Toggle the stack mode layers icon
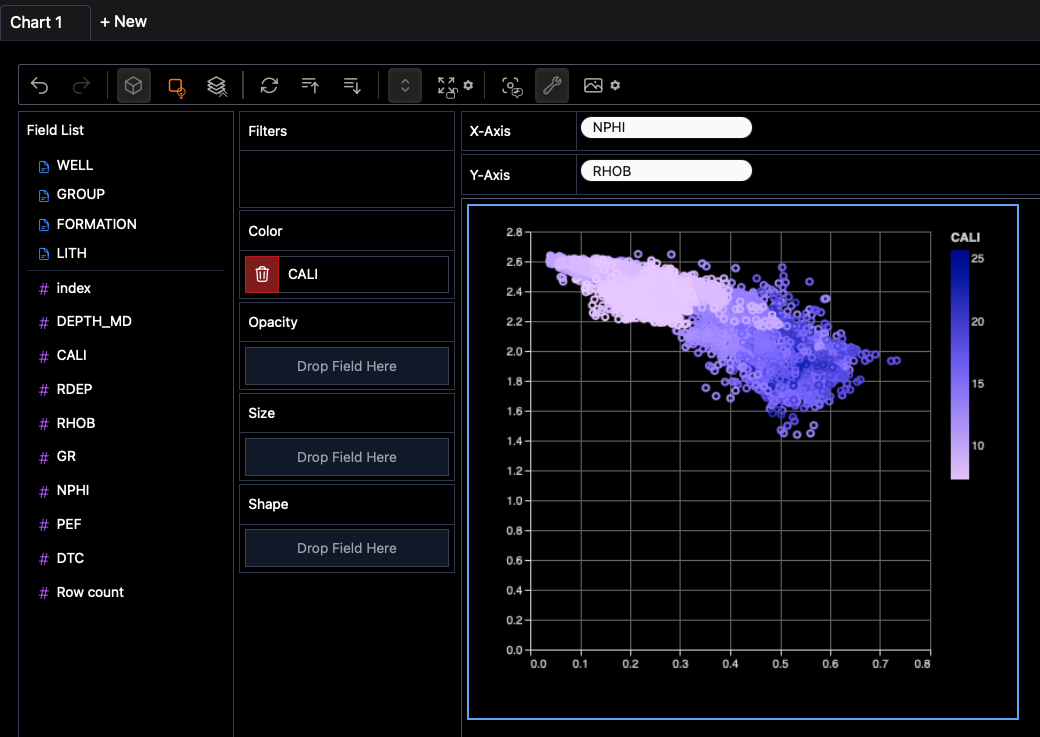 click(x=217, y=86)
